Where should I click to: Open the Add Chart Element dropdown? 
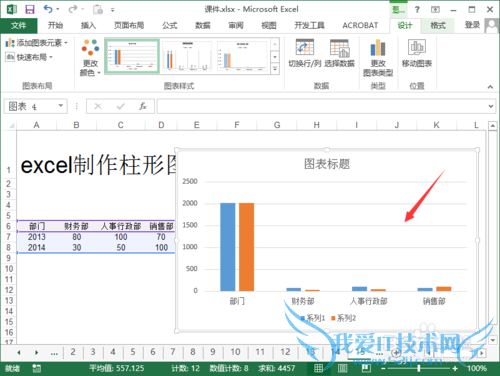36,43
